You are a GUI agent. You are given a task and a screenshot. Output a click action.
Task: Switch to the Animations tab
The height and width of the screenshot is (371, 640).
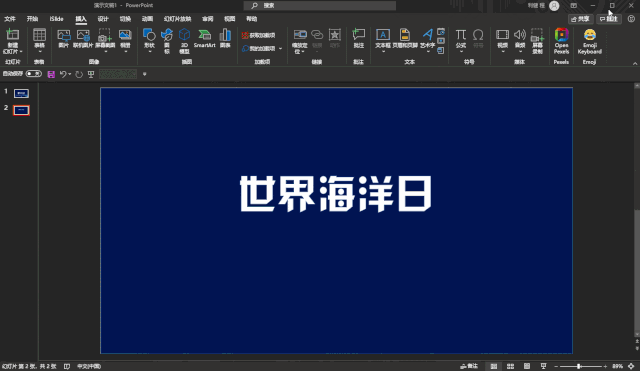(x=147, y=19)
